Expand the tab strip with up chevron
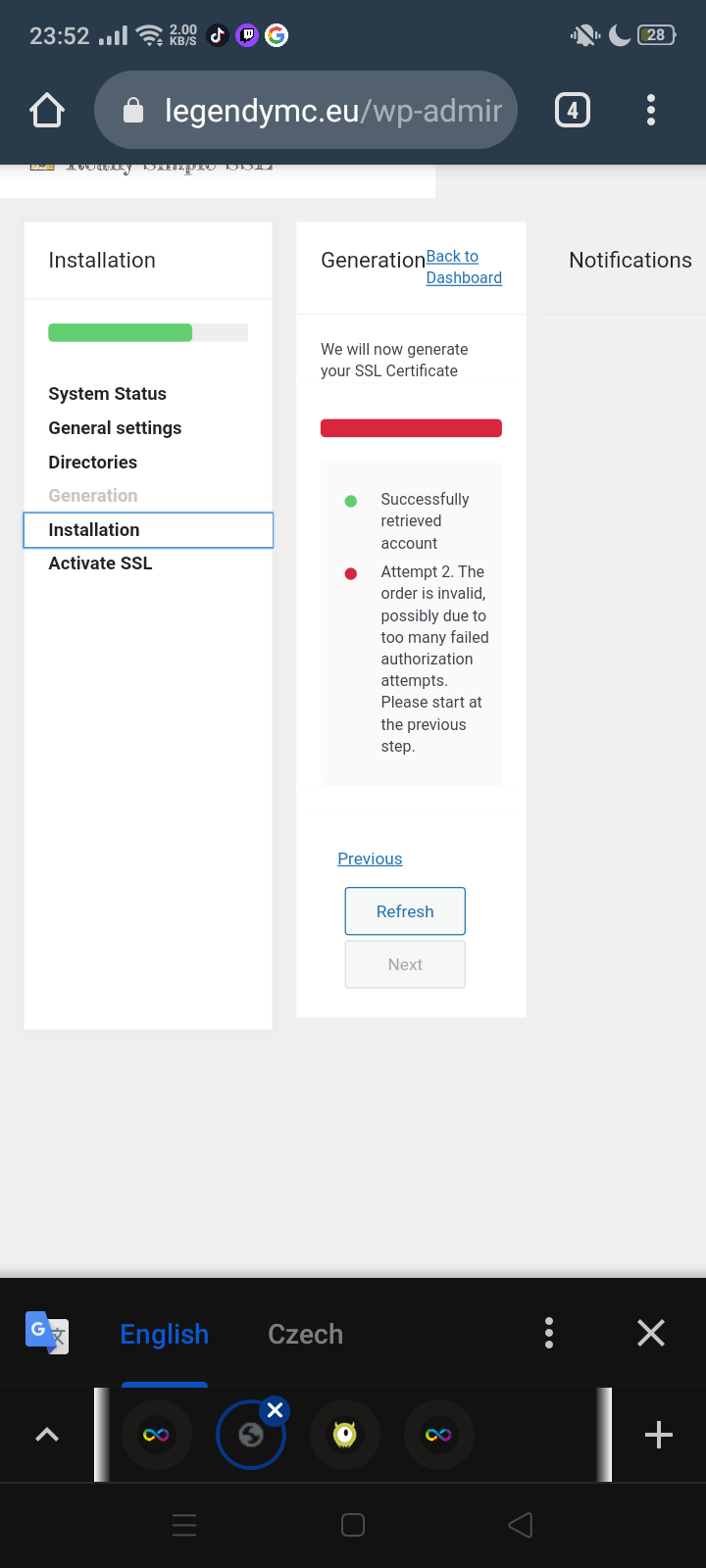This screenshot has width=706, height=1568. [x=47, y=1435]
